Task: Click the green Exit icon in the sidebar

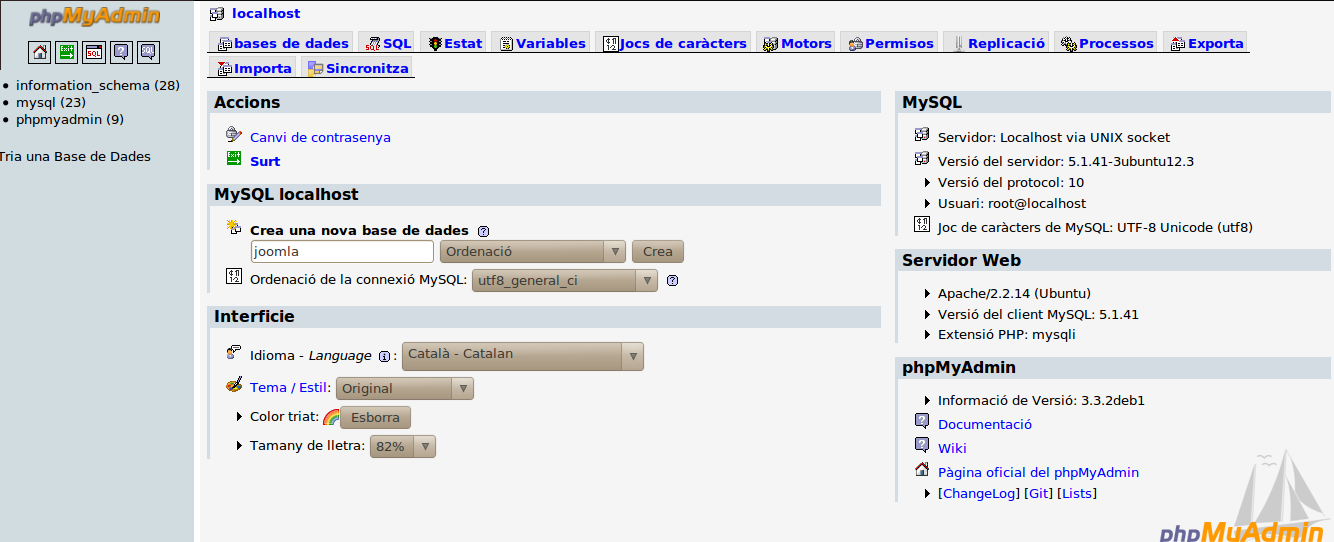Action: click(x=66, y=52)
